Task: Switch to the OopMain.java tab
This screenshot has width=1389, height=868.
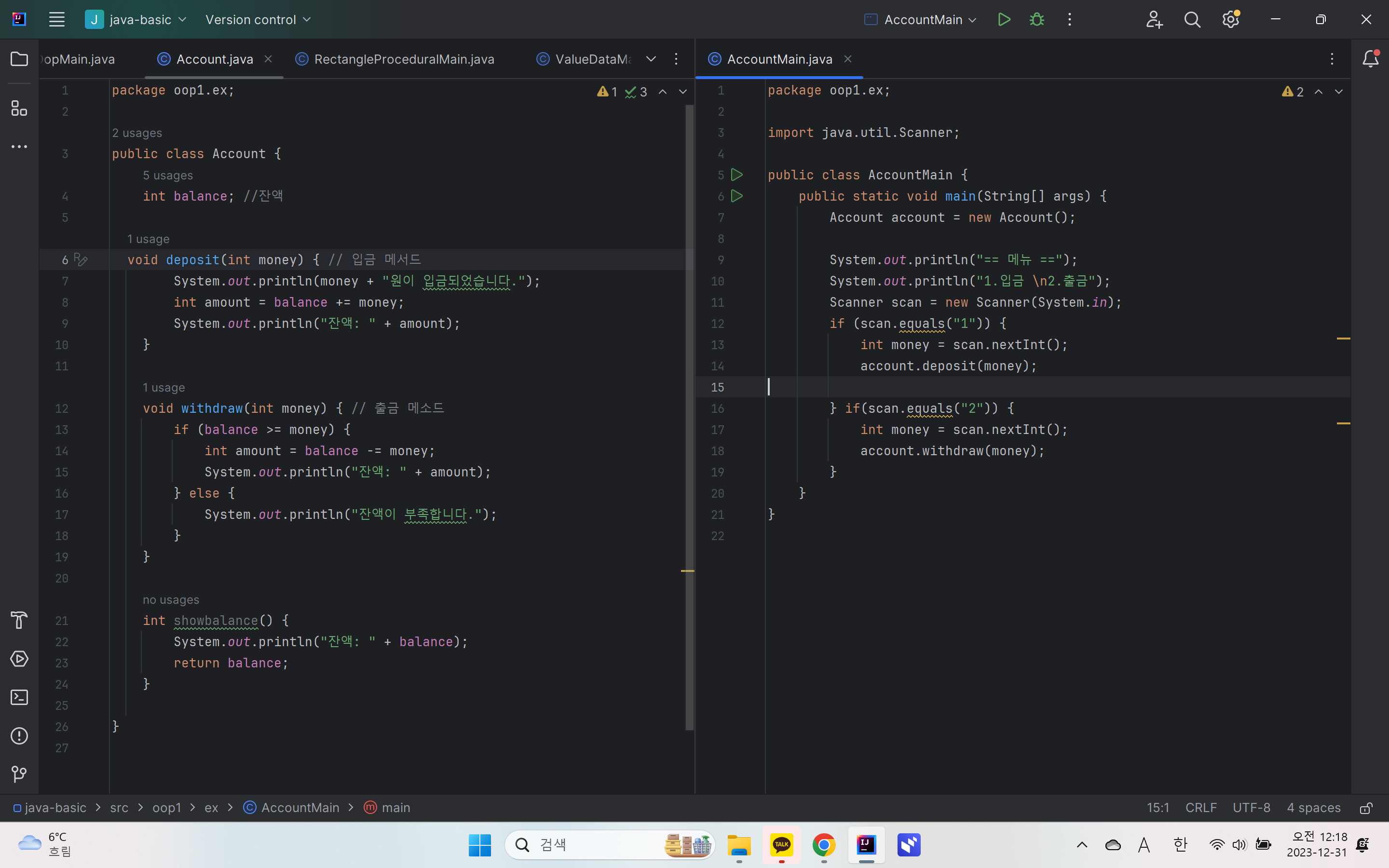Action: 78,59
